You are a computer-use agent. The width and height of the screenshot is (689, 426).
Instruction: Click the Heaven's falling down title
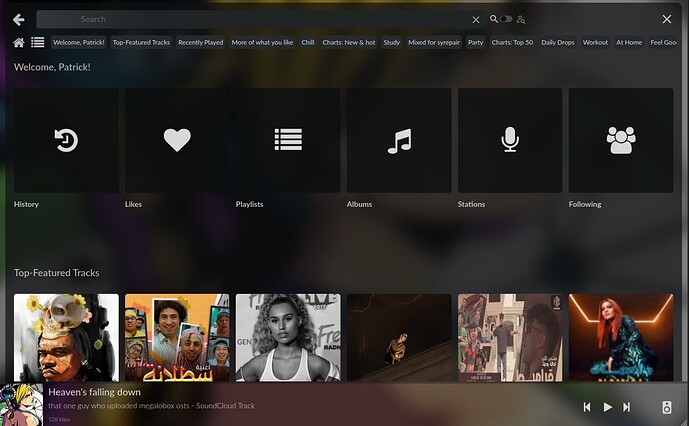click(x=94, y=392)
